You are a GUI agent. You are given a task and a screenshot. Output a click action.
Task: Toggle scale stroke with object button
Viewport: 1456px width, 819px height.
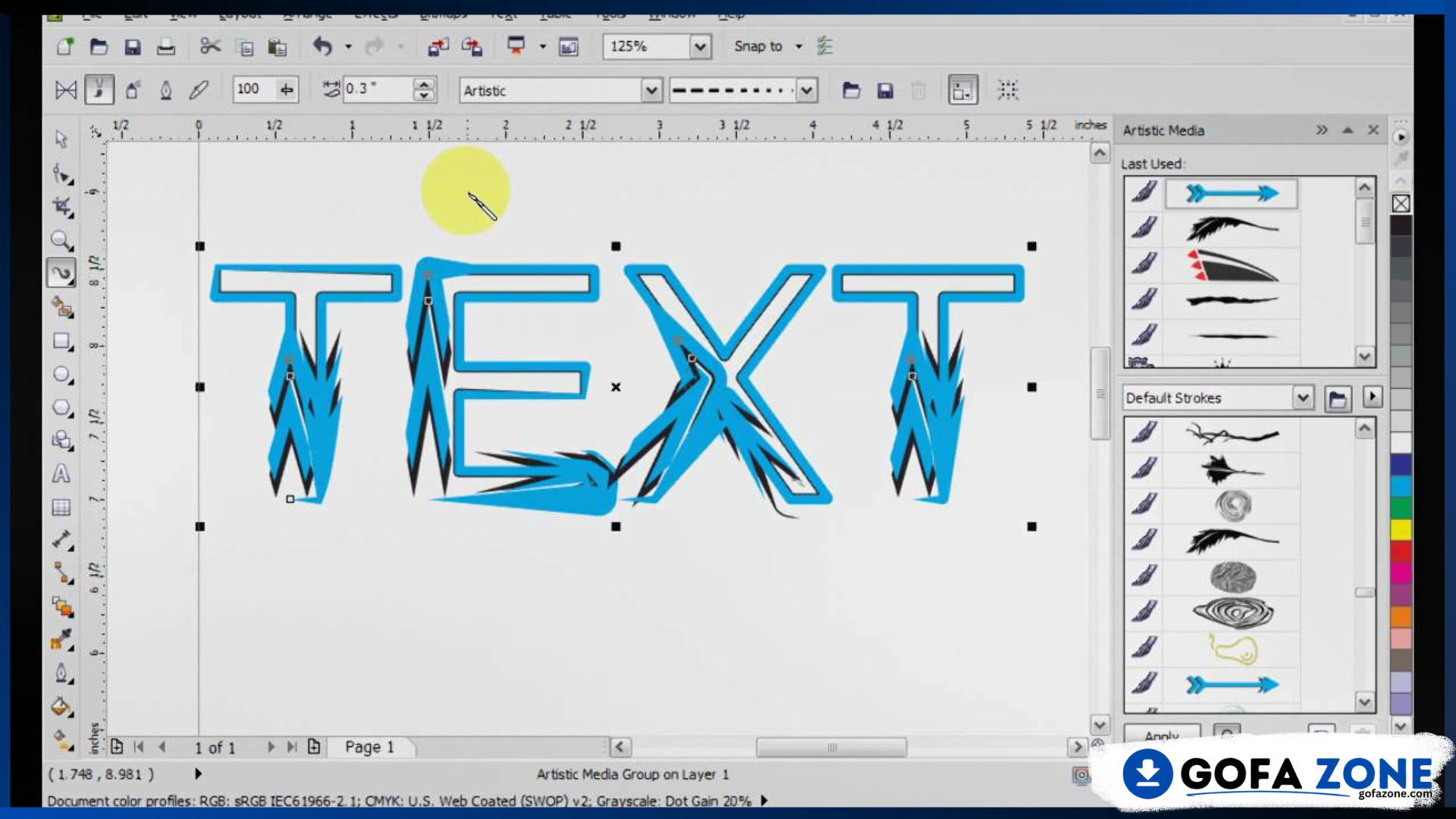click(963, 90)
